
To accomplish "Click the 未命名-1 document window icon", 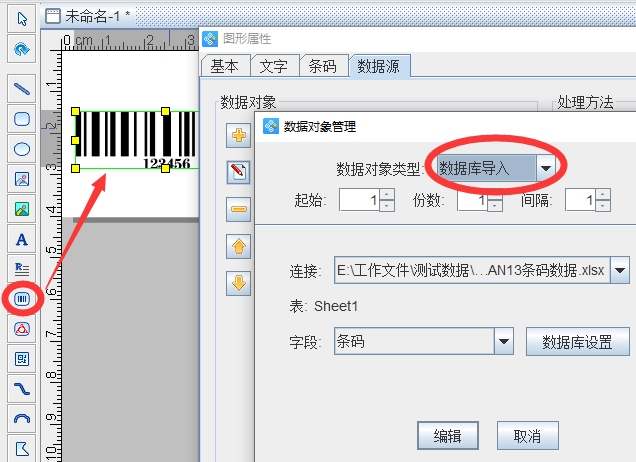I will click(53, 17).
